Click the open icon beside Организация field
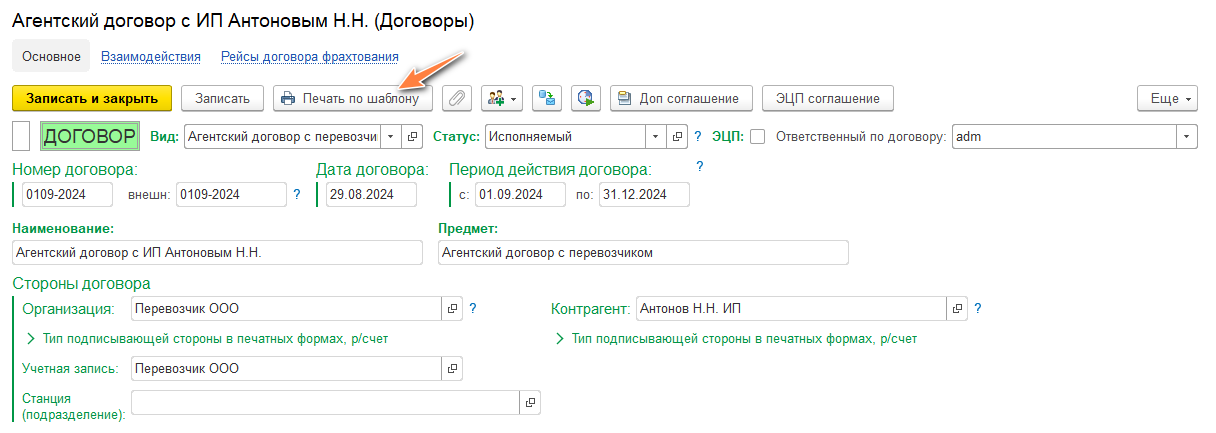 click(x=452, y=309)
